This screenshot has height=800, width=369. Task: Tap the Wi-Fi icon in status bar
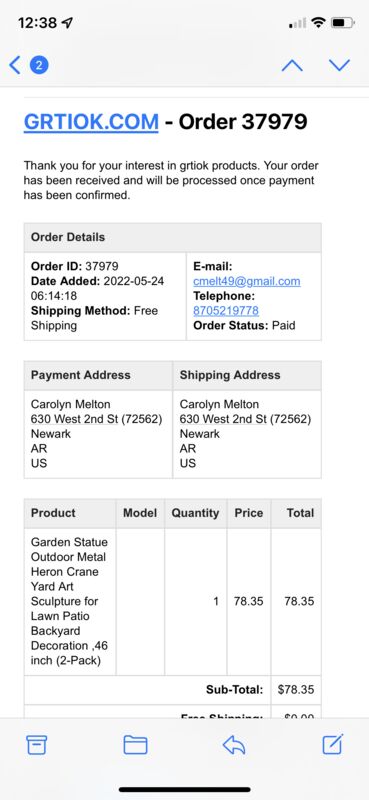(318, 22)
